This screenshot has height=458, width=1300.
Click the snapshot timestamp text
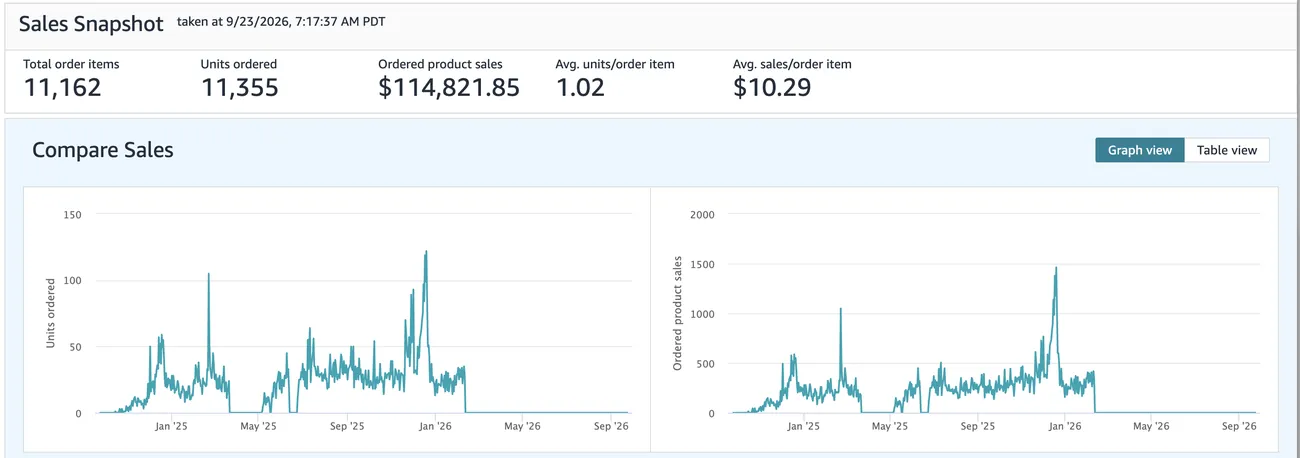(281, 21)
